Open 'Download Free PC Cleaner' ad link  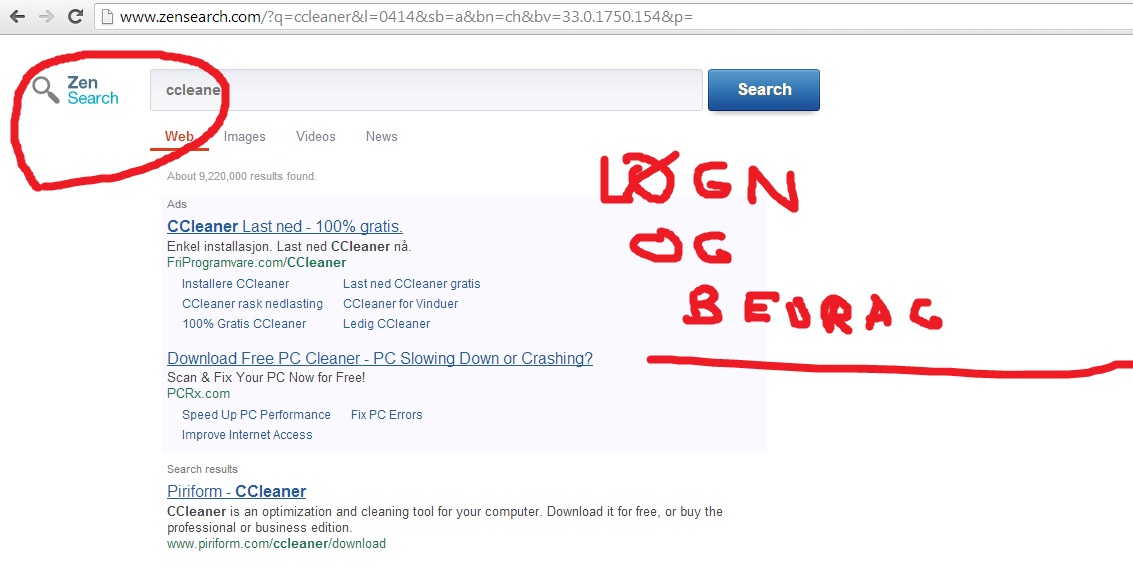(x=380, y=358)
